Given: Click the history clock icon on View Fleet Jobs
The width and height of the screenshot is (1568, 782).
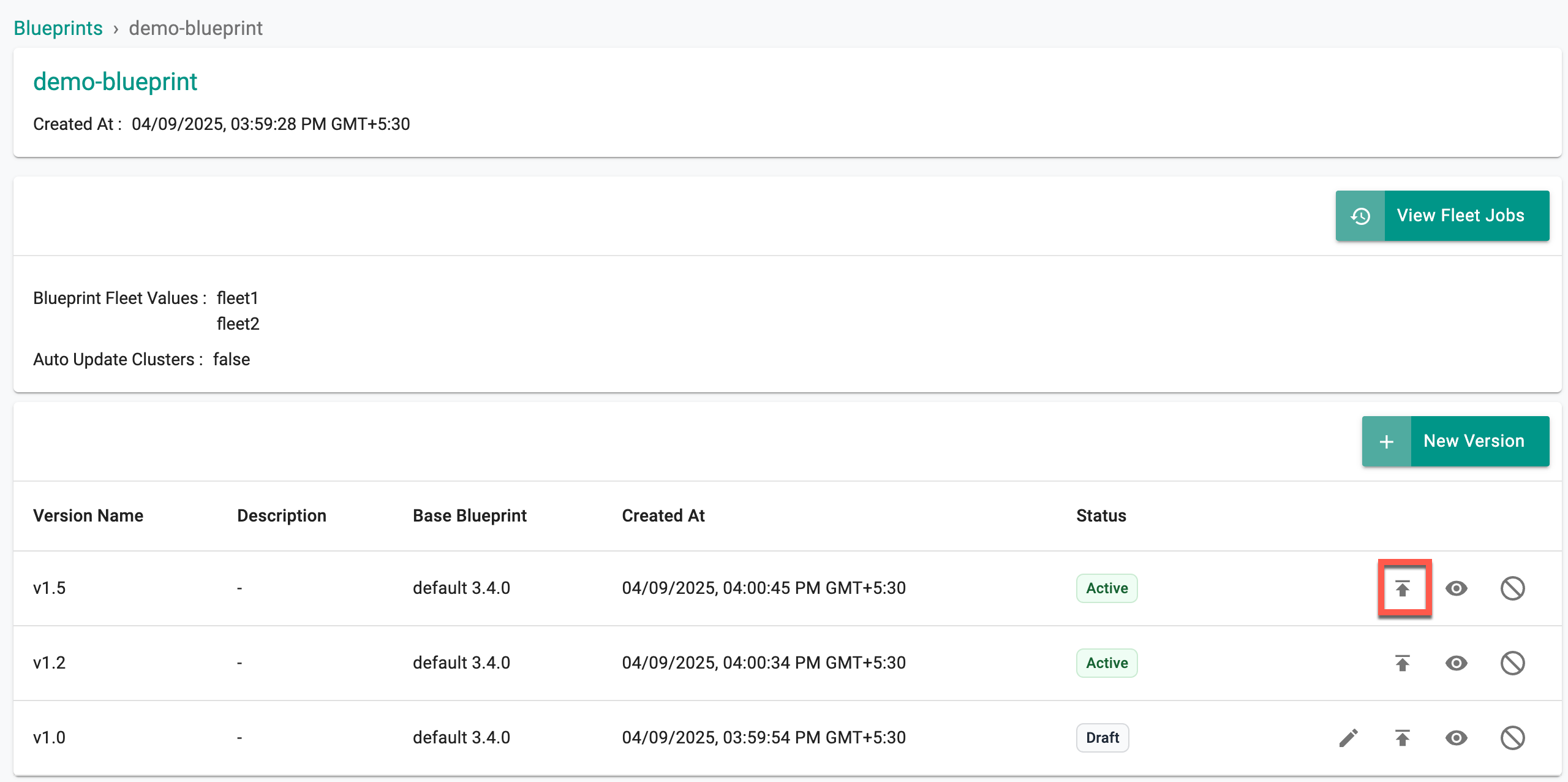Looking at the screenshot, I should (1360, 216).
